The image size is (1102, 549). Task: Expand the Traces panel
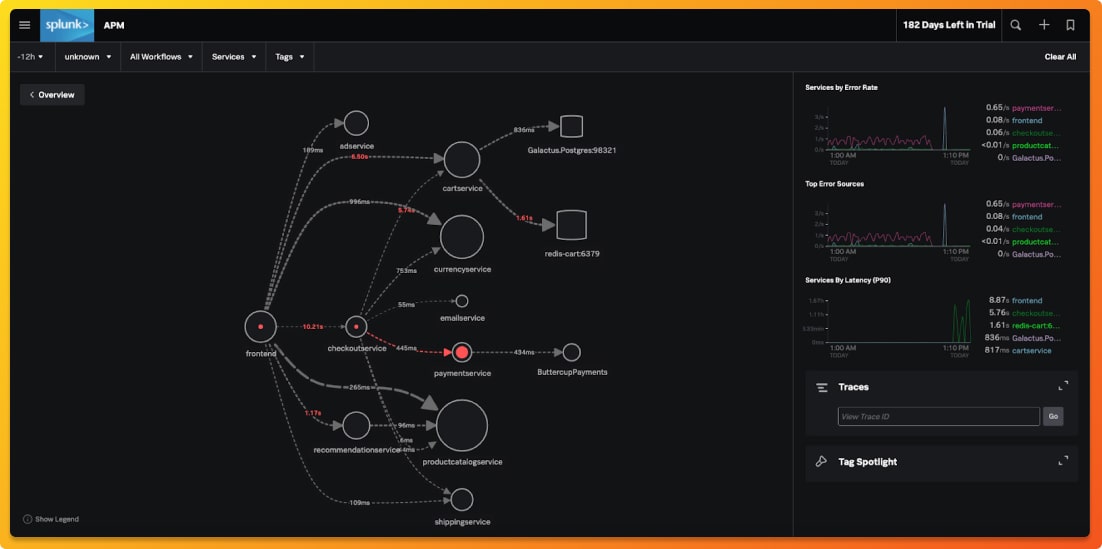(x=1063, y=386)
